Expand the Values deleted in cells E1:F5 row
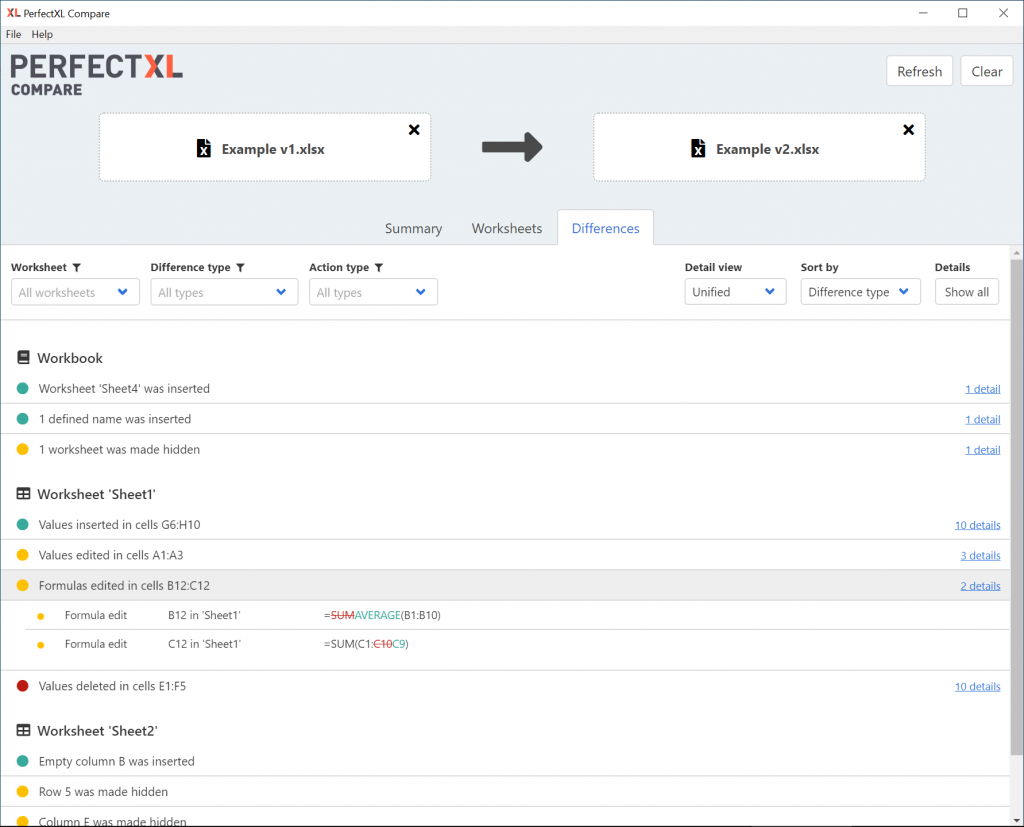 point(505,686)
